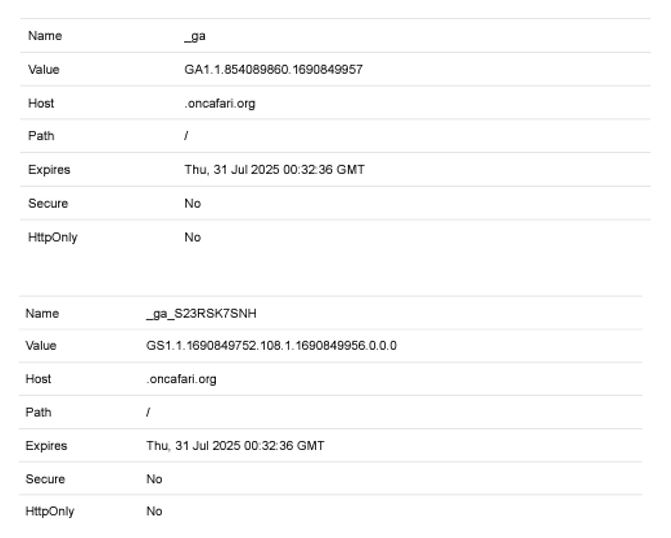Viewport: 671px width, 538px height.
Task: Click the Secure value of the _ga_S23RSK7SNH cookie
Action: click(x=154, y=479)
